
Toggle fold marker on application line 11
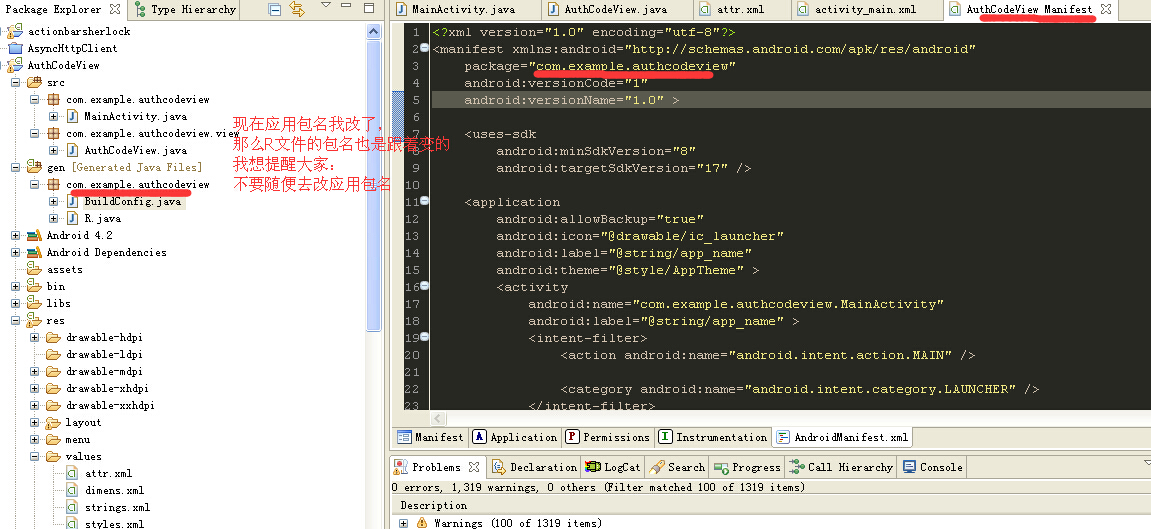[x=425, y=201]
